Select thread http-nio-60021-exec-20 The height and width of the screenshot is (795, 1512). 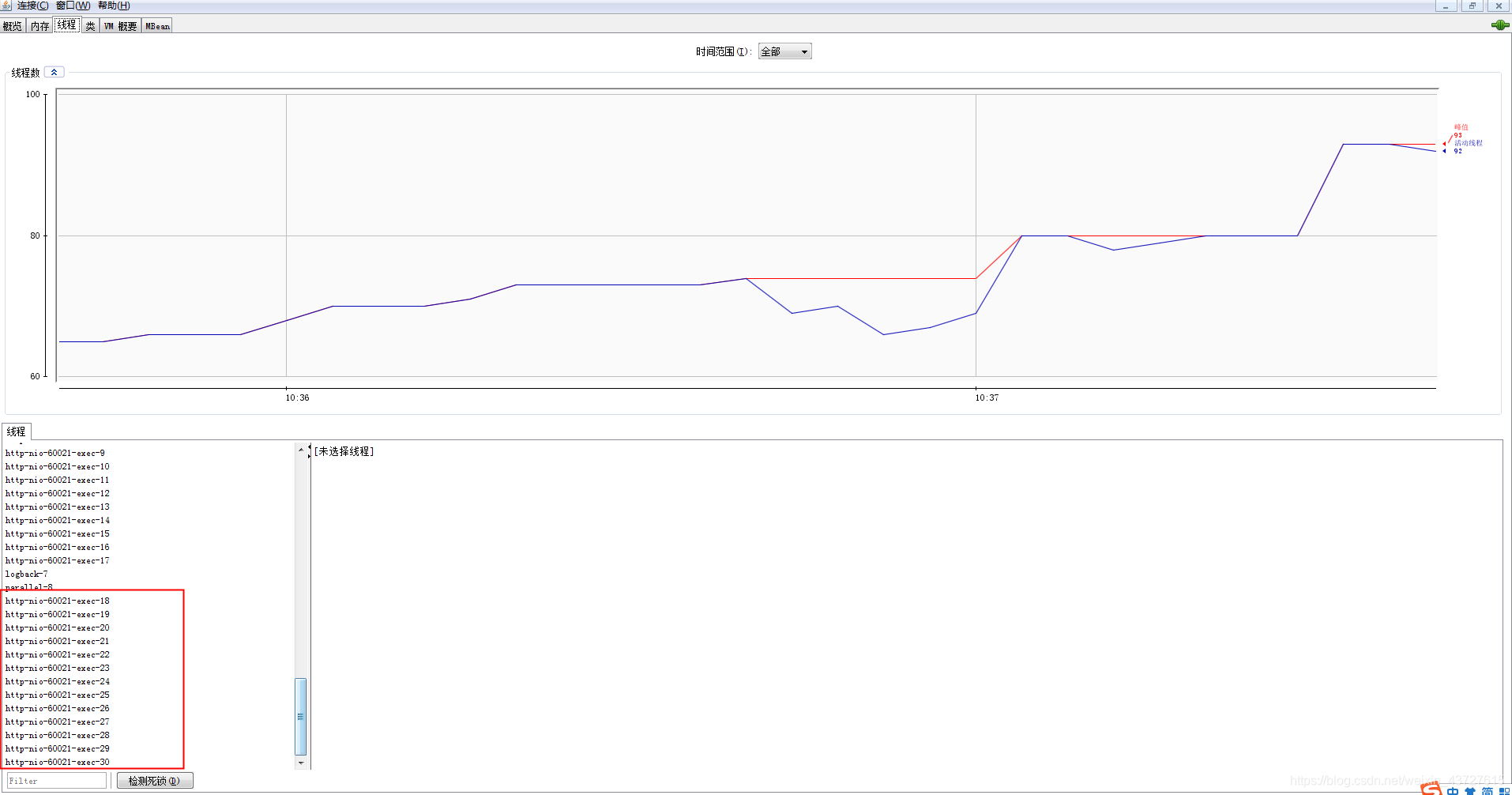pyautogui.click(x=58, y=628)
